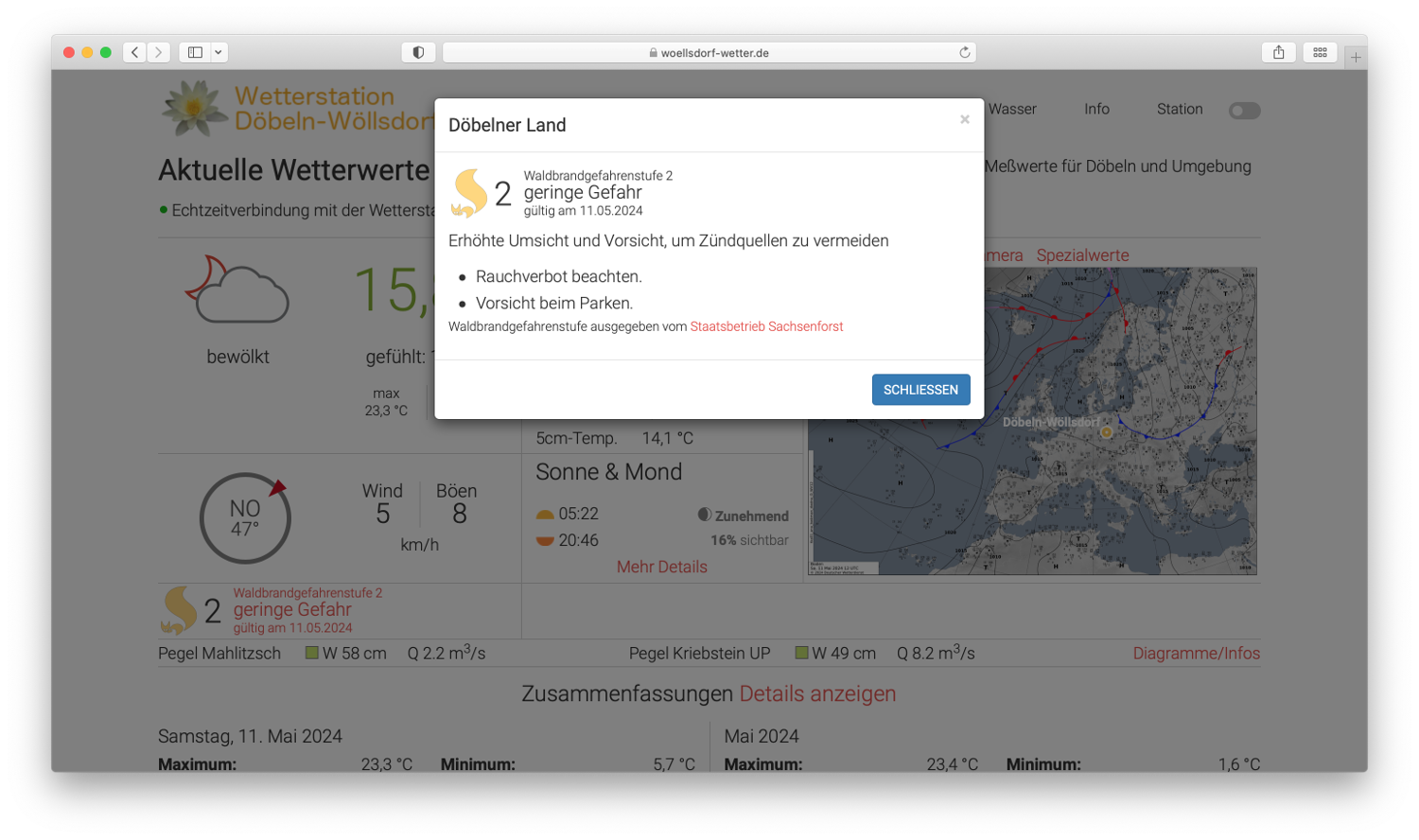Reload the page with the refresh icon
Viewport: 1419px width, 840px height.
964,53
